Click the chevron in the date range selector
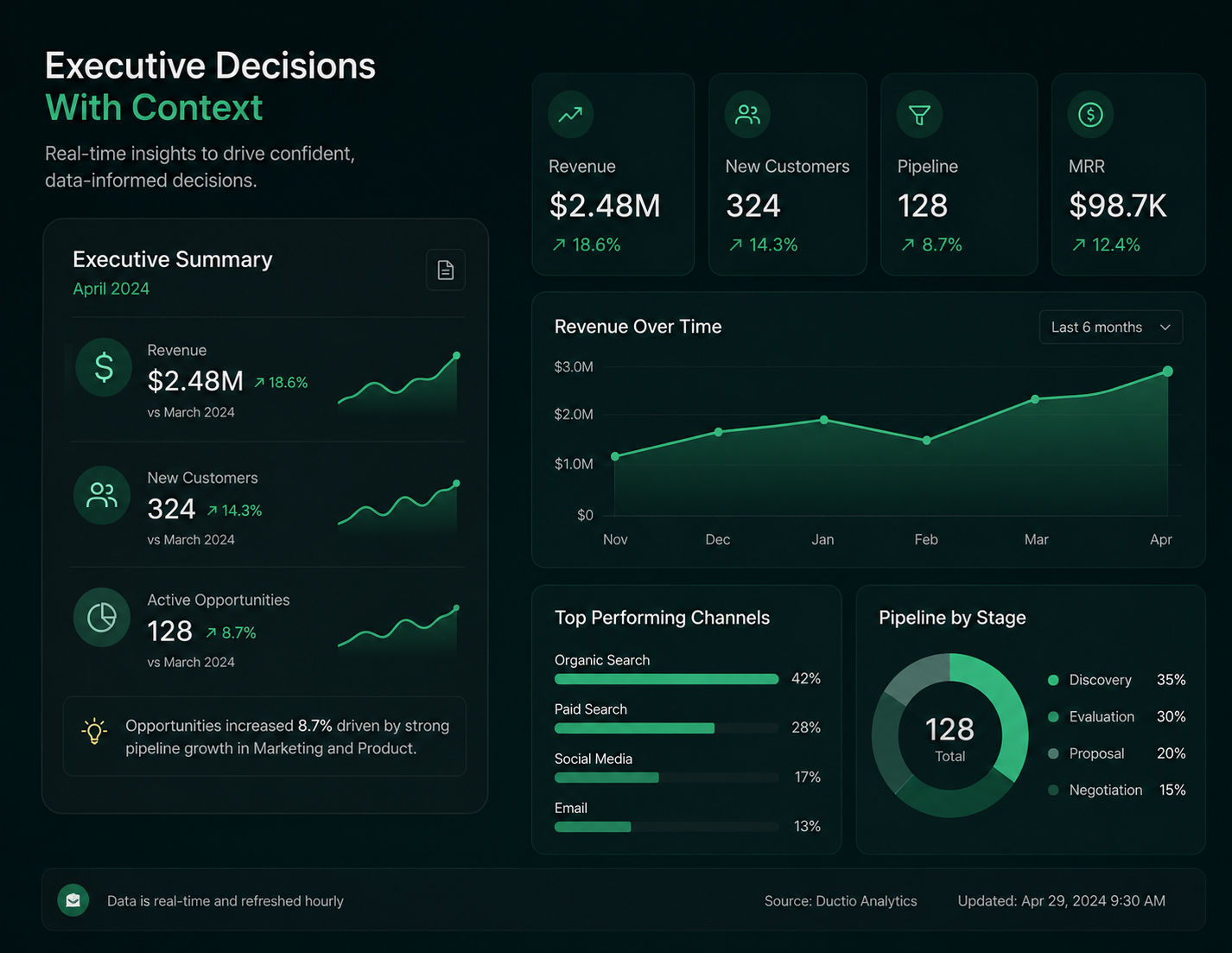This screenshot has height=953, width=1232. click(x=1165, y=327)
